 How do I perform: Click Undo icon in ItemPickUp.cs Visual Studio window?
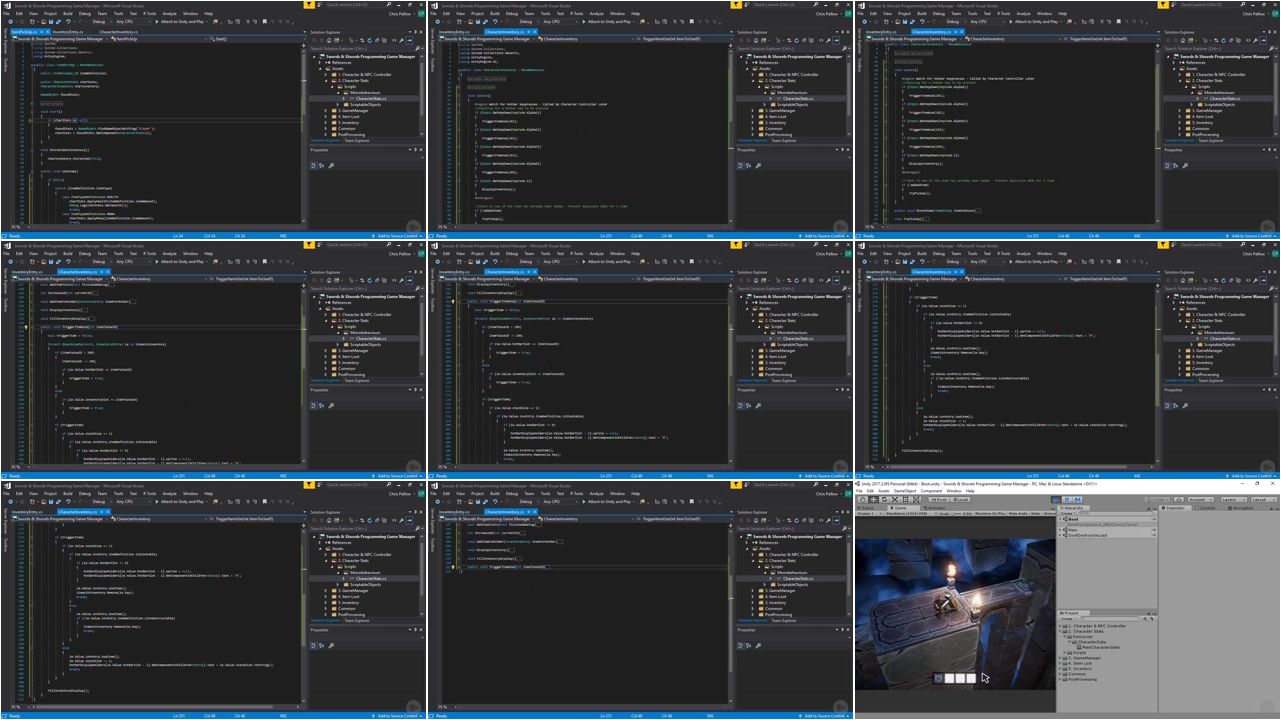tap(68, 21)
